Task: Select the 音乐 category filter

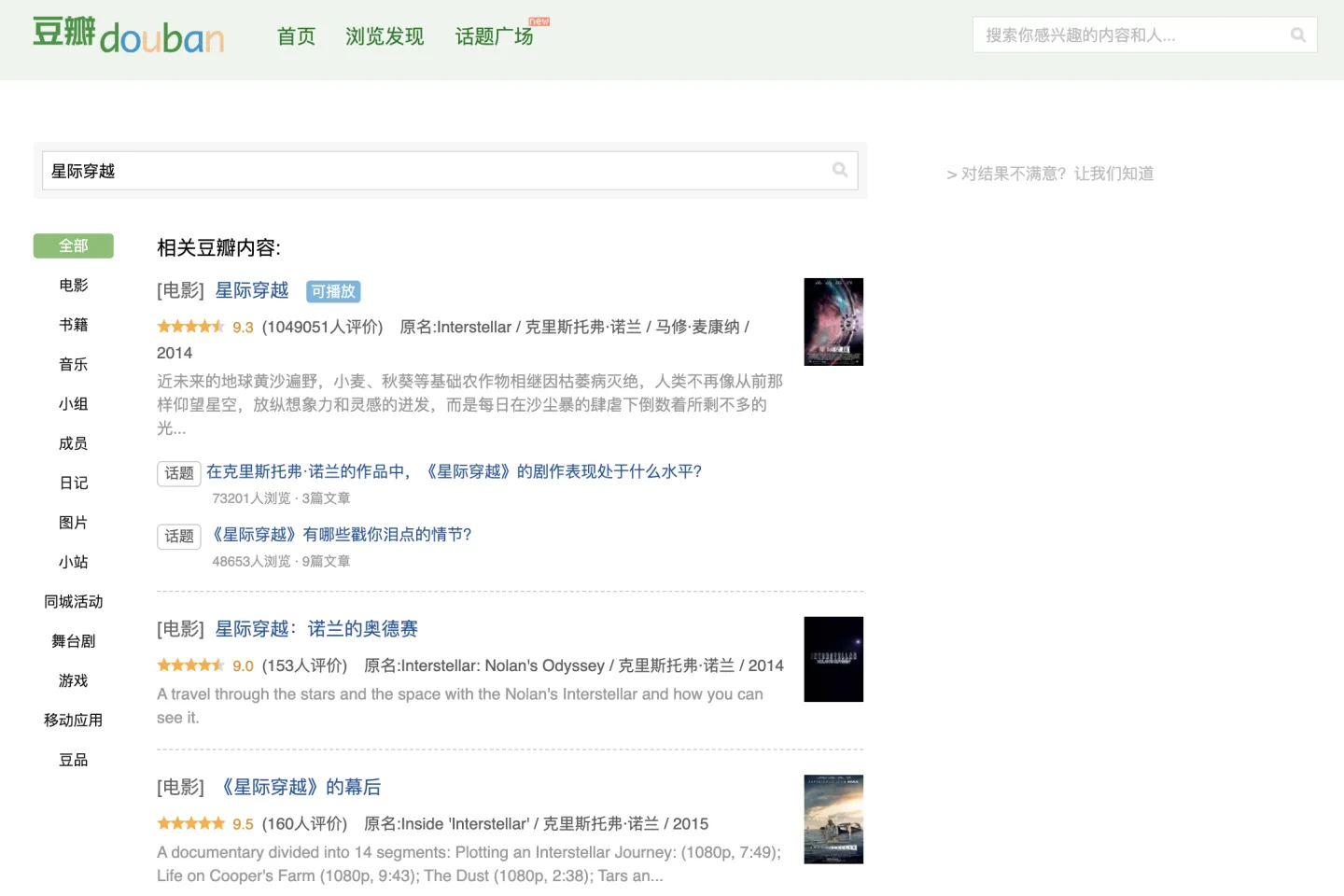Action: click(x=74, y=364)
